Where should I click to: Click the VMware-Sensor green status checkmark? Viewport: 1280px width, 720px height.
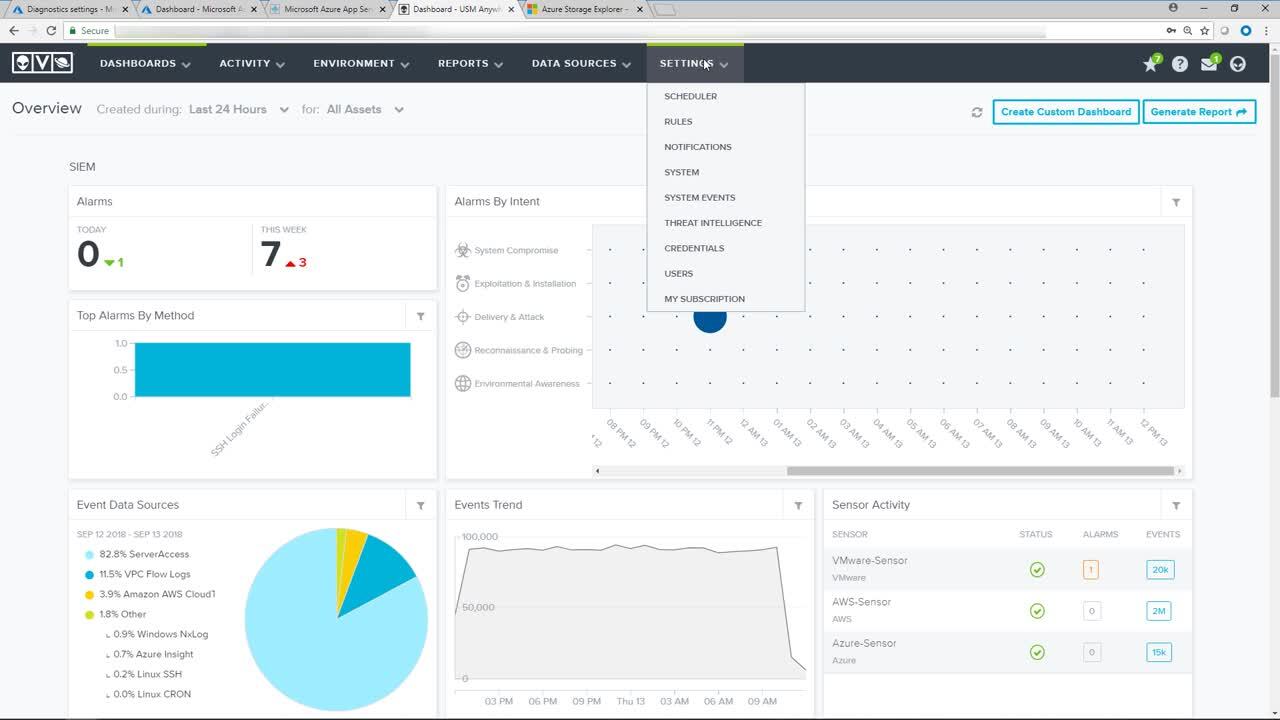pyautogui.click(x=1037, y=570)
